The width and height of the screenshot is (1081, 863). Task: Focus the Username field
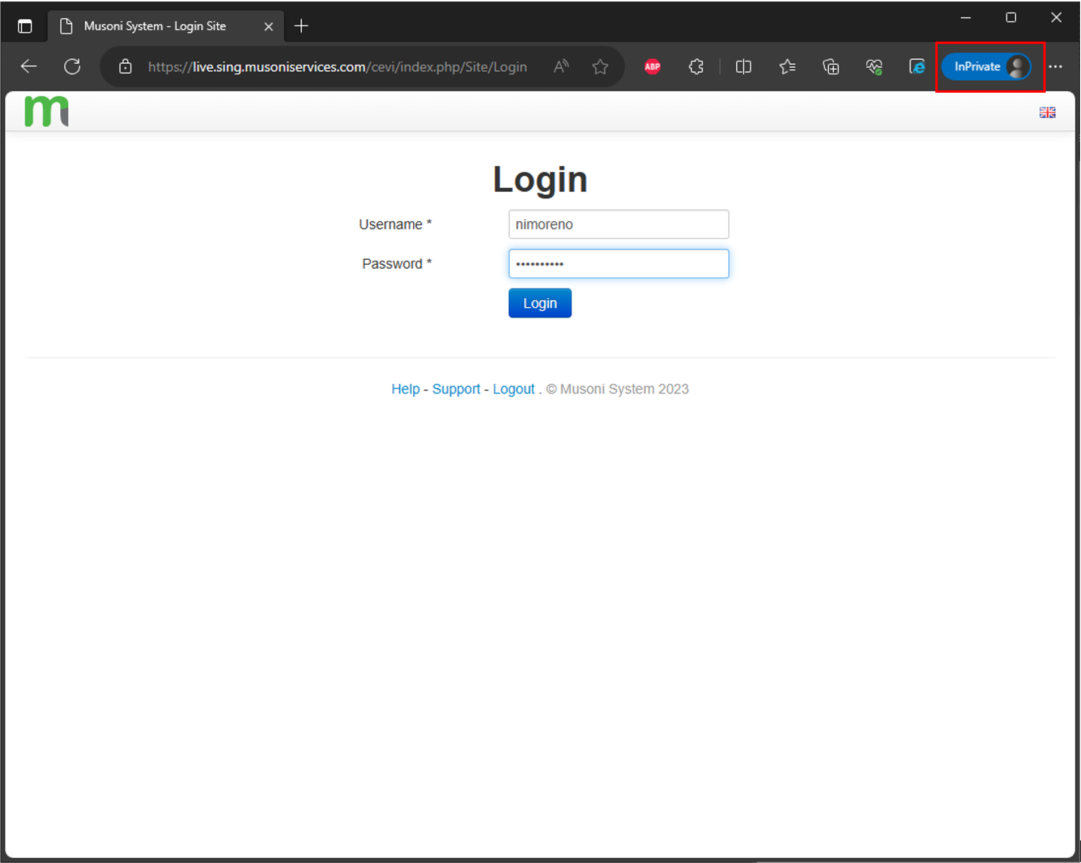point(618,224)
